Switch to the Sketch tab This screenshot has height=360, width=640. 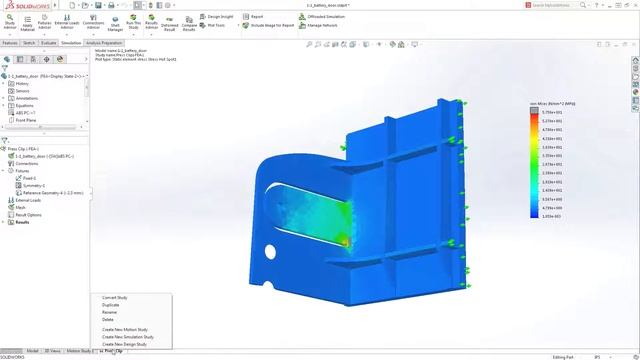29,43
